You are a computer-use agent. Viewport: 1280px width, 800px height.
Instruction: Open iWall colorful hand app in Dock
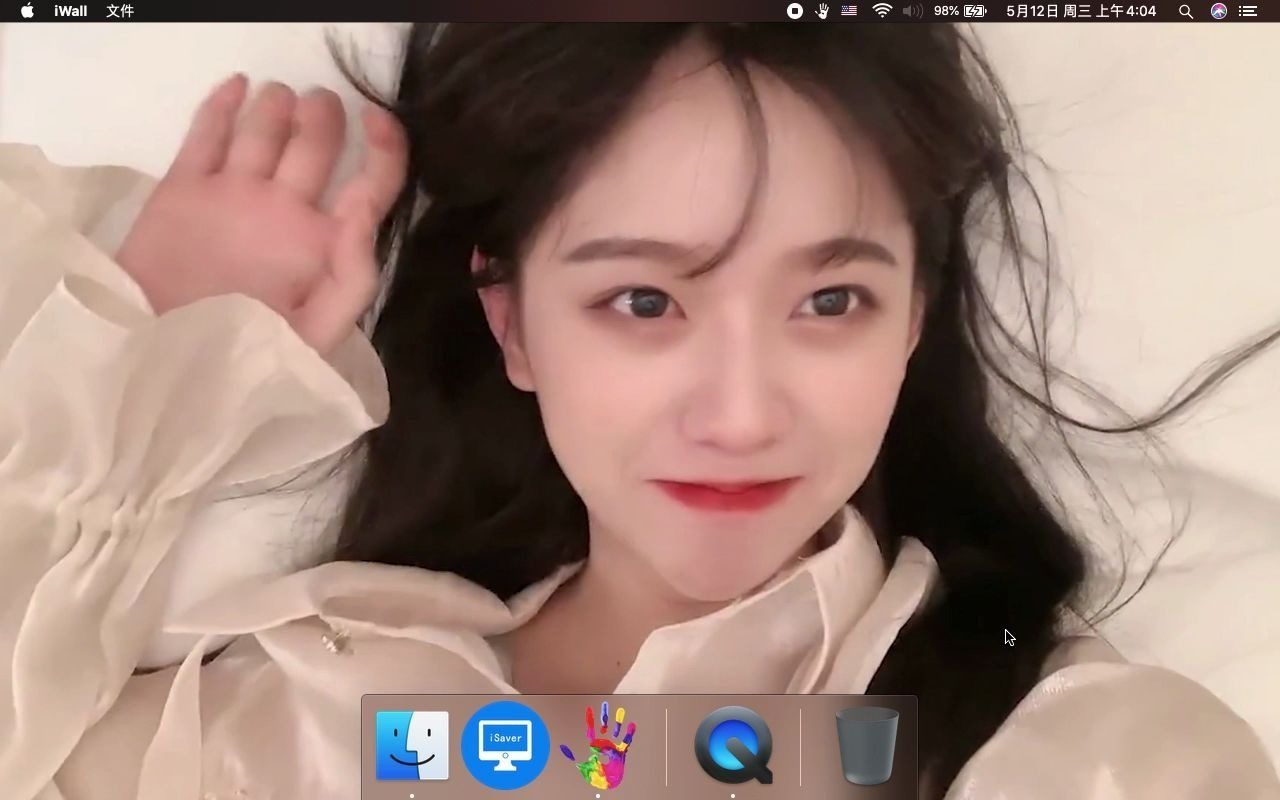coord(598,745)
